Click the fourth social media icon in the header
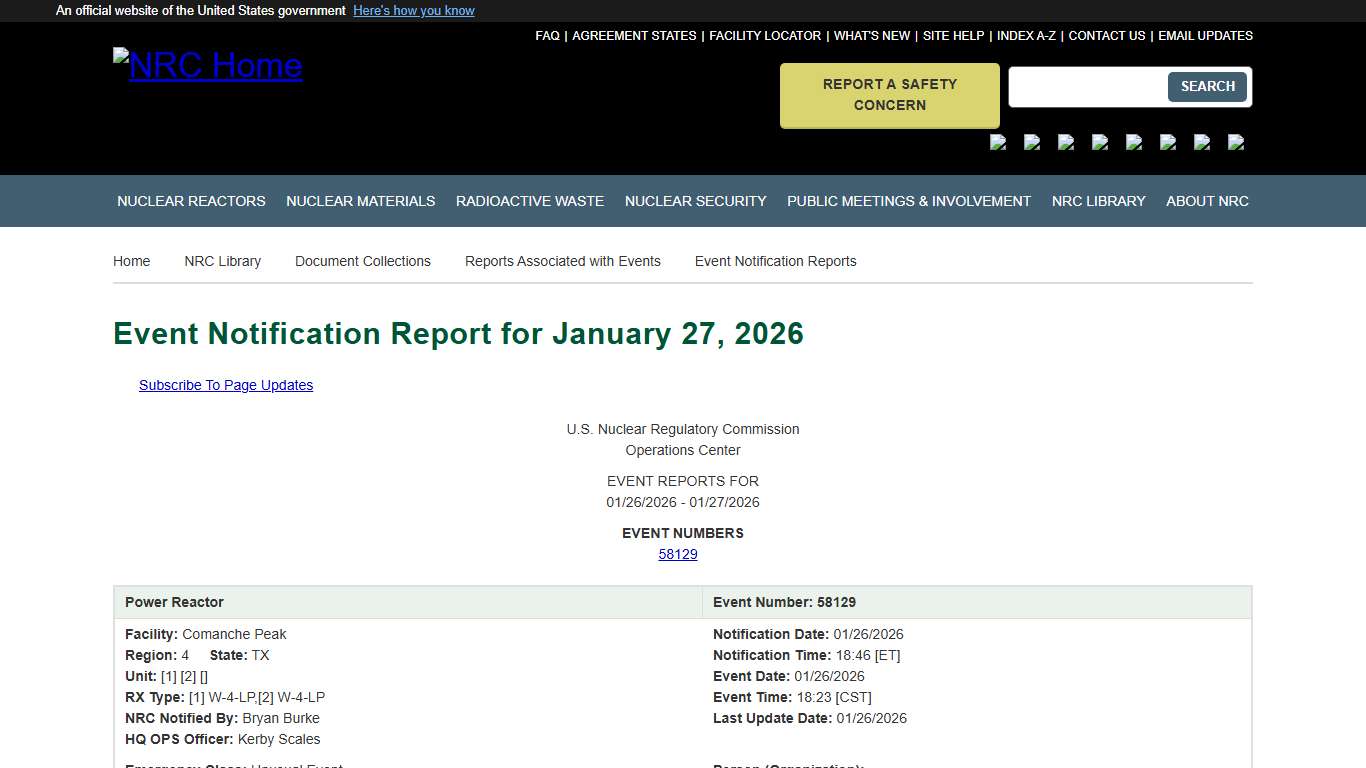This screenshot has width=1366, height=768. [x=1100, y=142]
